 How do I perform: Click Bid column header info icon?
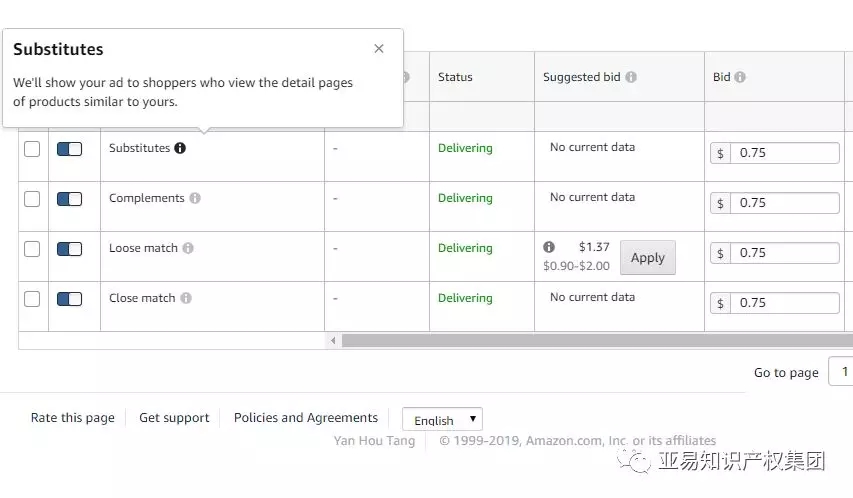740,77
